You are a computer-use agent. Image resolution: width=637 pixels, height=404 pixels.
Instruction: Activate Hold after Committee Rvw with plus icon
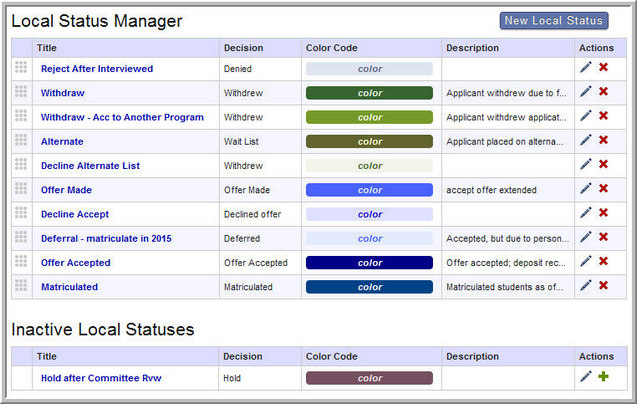coord(603,377)
